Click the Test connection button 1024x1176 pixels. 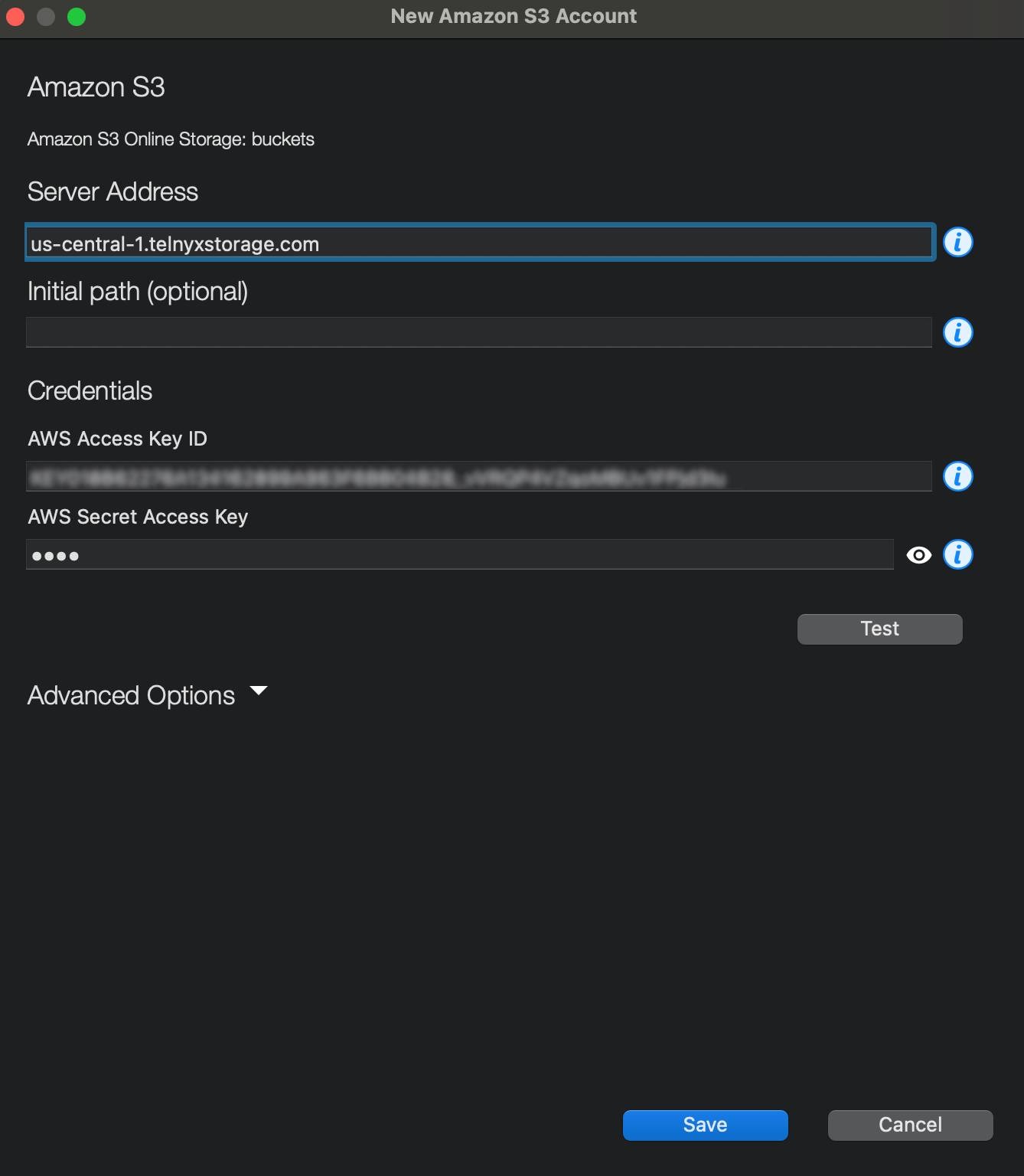tap(879, 629)
